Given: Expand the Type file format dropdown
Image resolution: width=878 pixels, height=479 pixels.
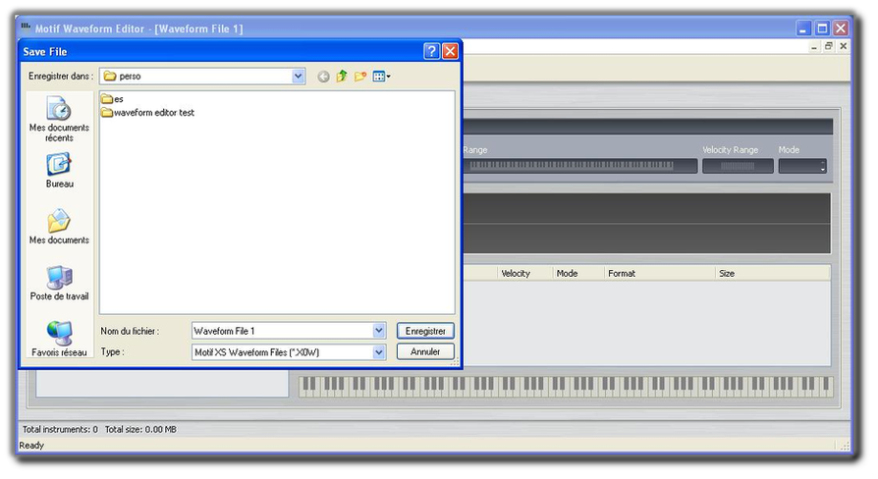Looking at the screenshot, I should click(x=379, y=352).
